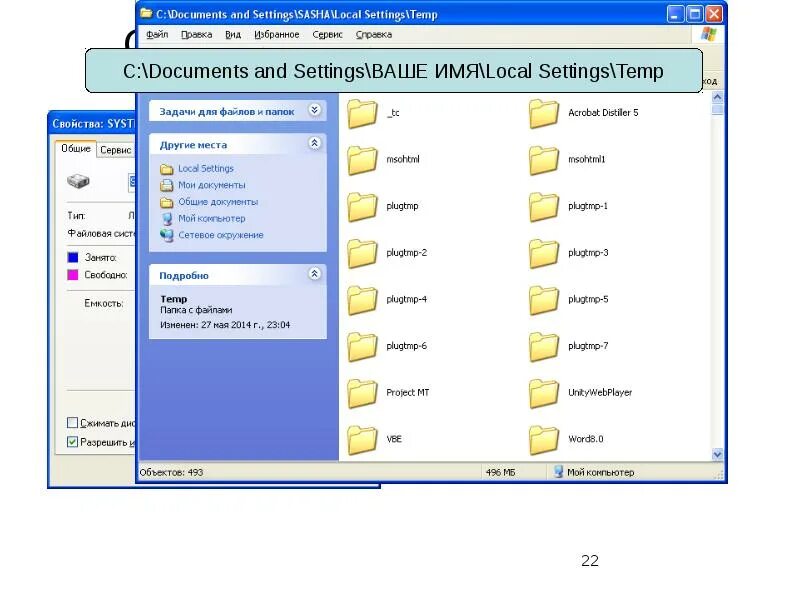Viewport: 800px width, 600px height.
Task: Open the Файл menu
Action: click(157, 35)
